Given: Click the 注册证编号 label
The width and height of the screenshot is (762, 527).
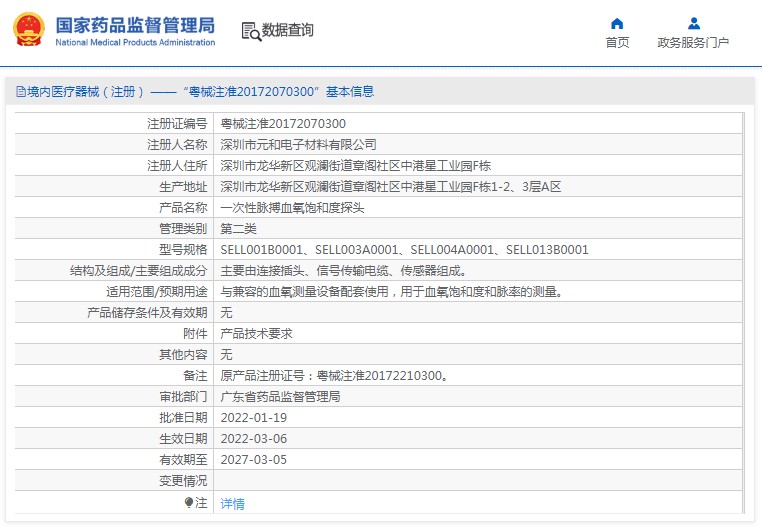Looking at the screenshot, I should point(177,123).
